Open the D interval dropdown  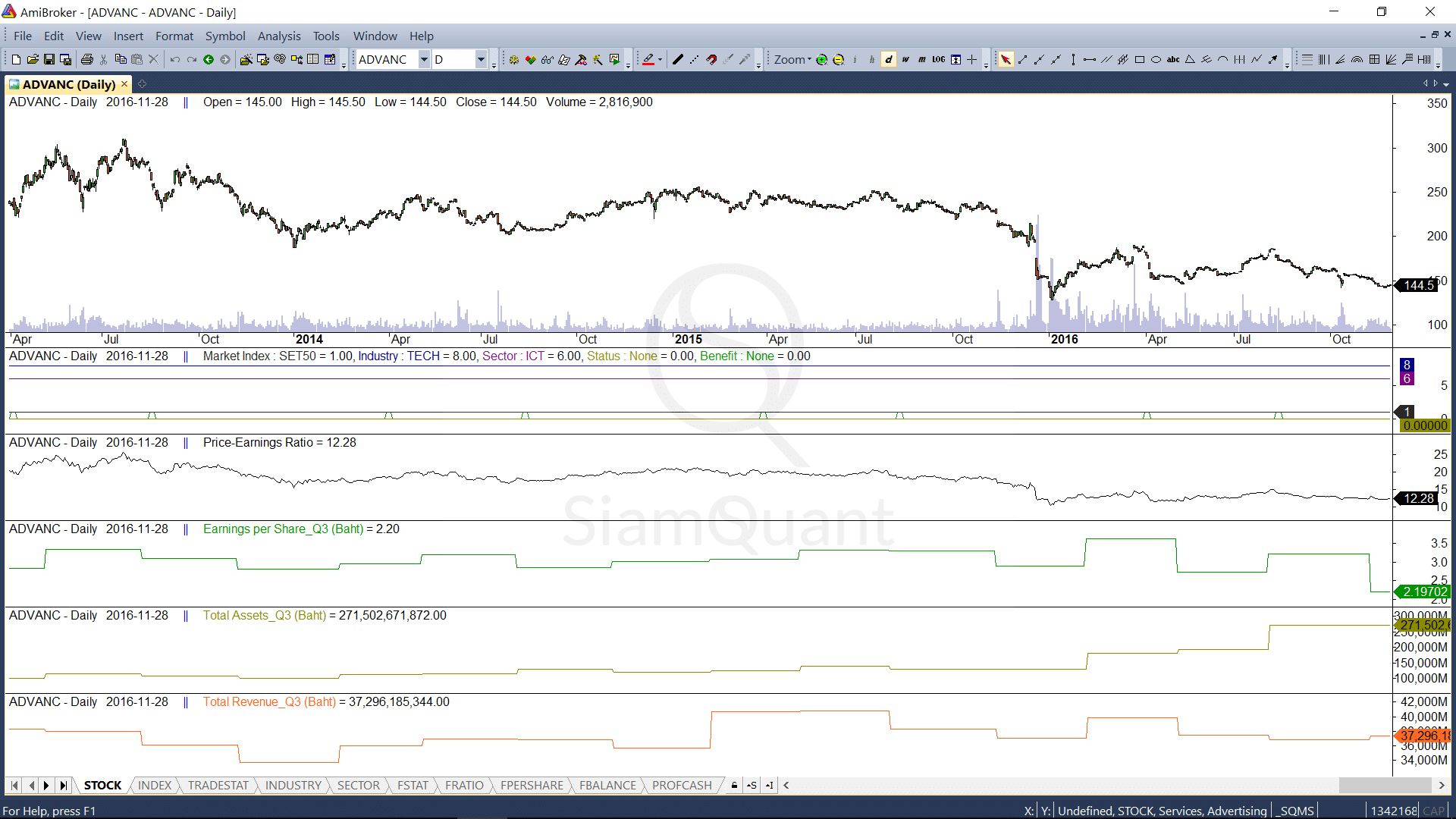[481, 60]
